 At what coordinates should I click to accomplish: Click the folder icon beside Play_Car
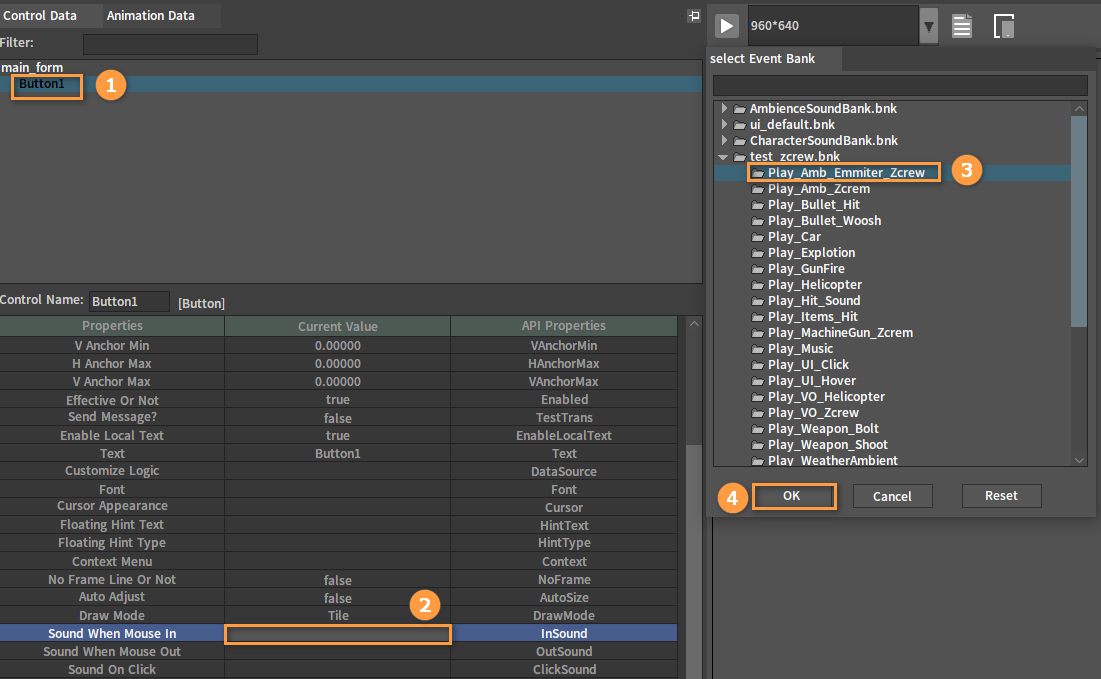point(758,237)
